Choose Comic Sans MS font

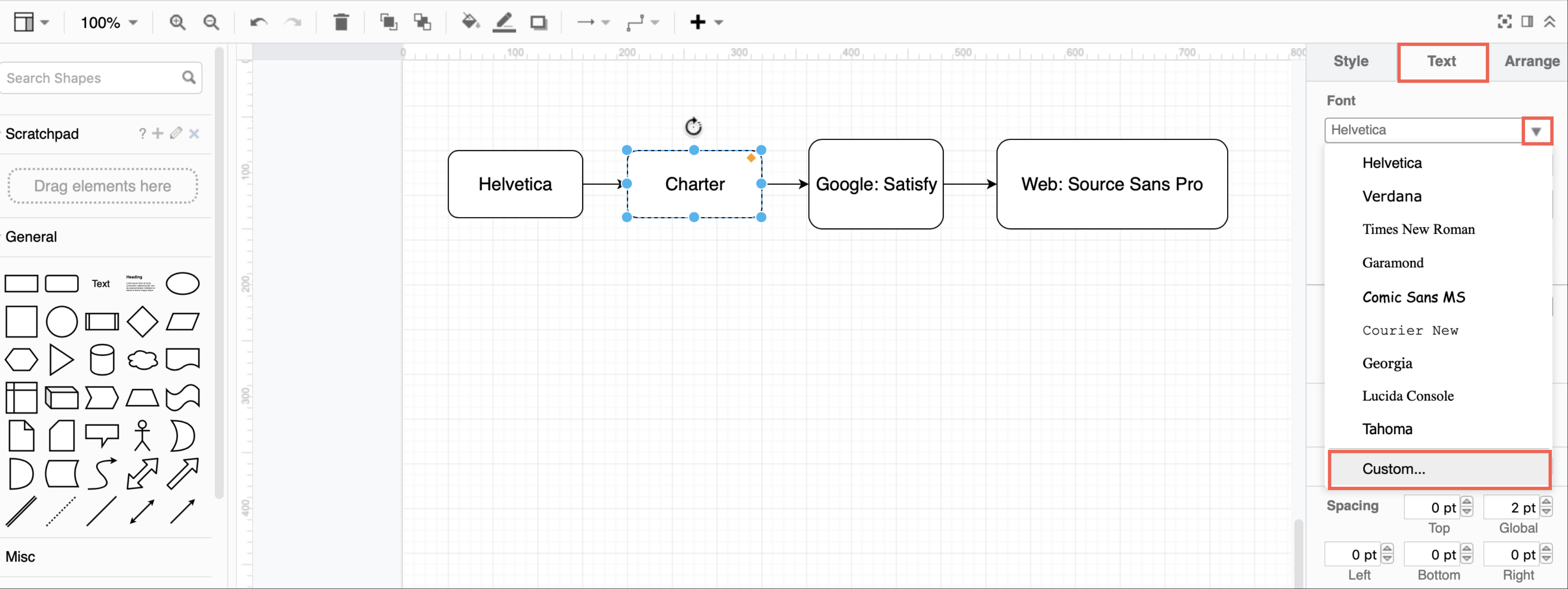click(1439, 297)
